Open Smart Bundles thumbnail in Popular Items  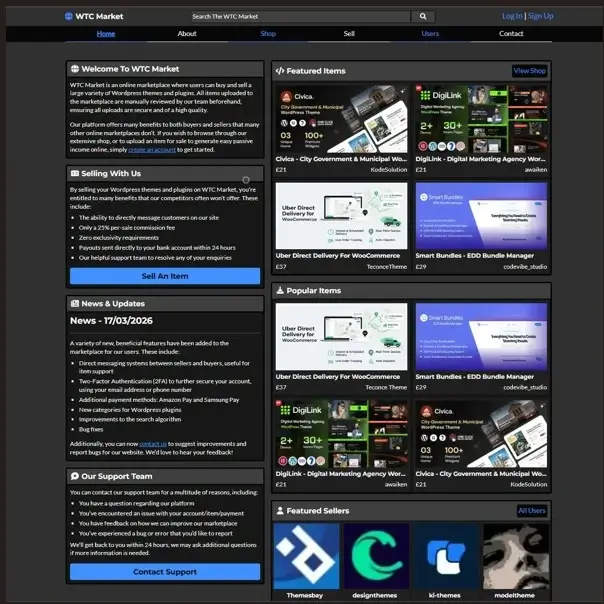481,337
